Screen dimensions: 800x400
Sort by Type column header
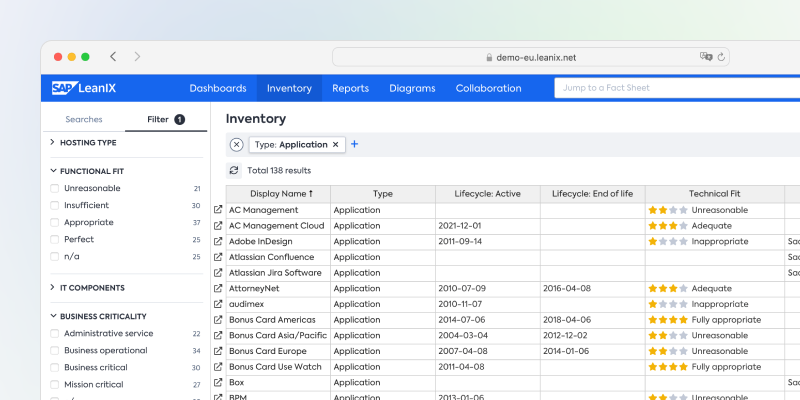pyautogui.click(x=383, y=194)
